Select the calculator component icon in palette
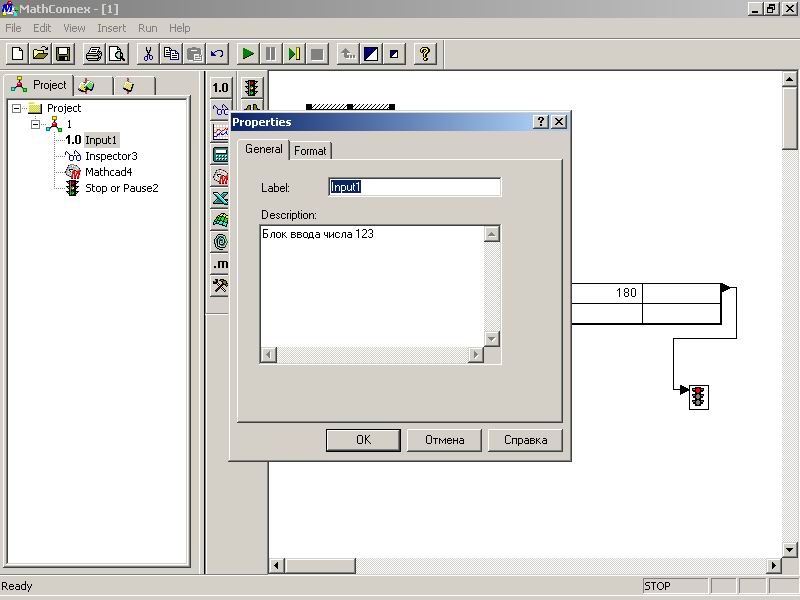The height and width of the screenshot is (600, 800). (x=220, y=154)
